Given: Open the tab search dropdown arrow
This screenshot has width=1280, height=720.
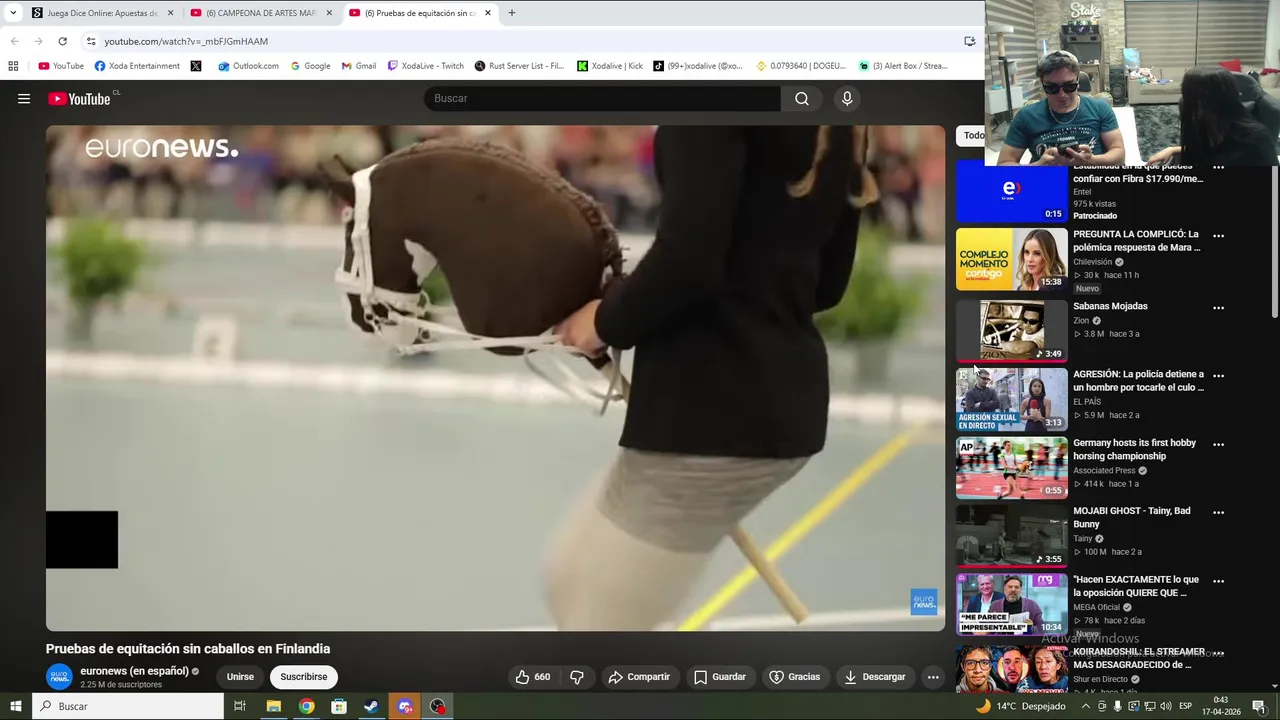Looking at the screenshot, I should pyautogui.click(x=13, y=13).
